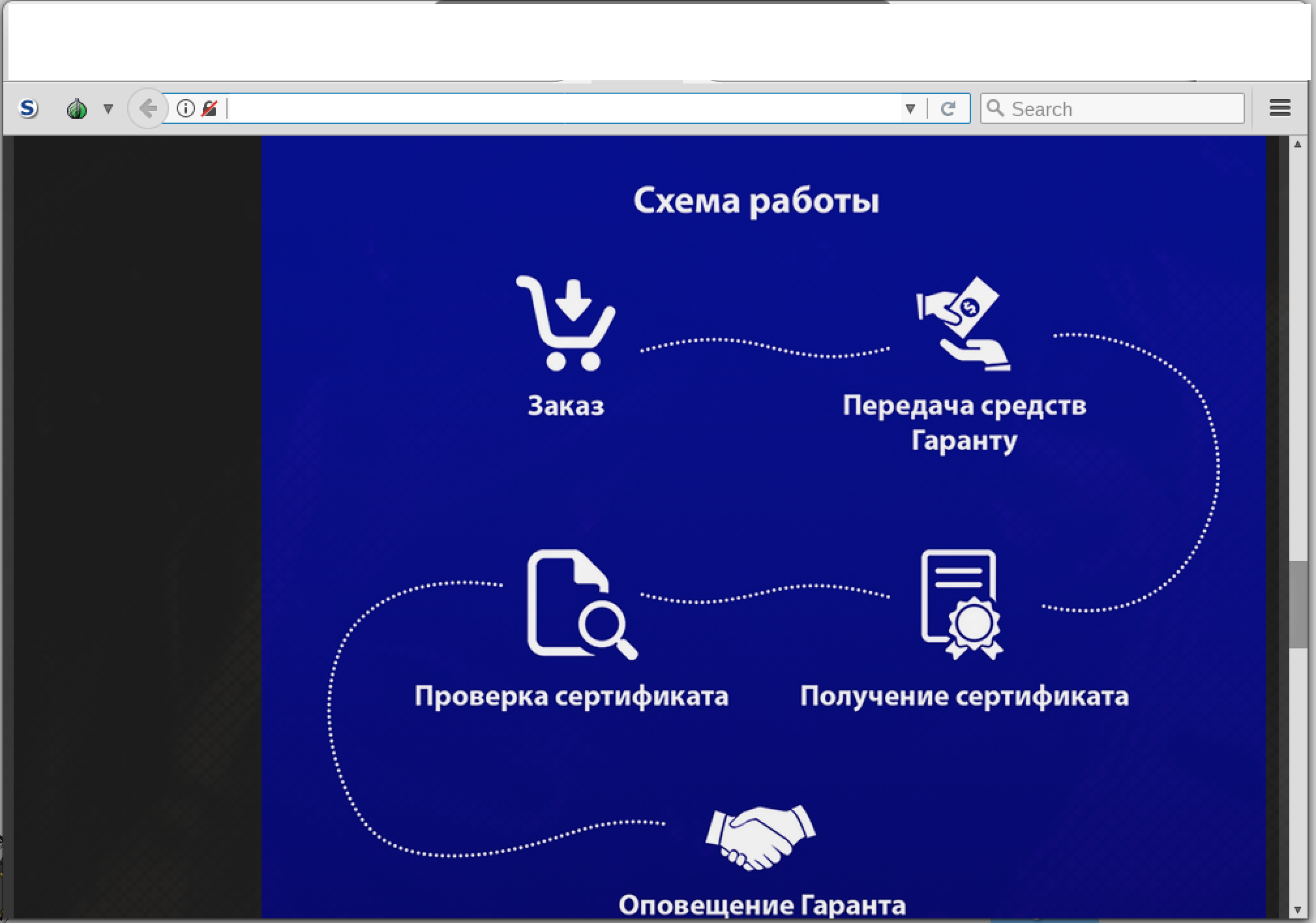The width and height of the screenshot is (1316, 923).
Task: Open the hamburger menu
Action: (1280, 108)
